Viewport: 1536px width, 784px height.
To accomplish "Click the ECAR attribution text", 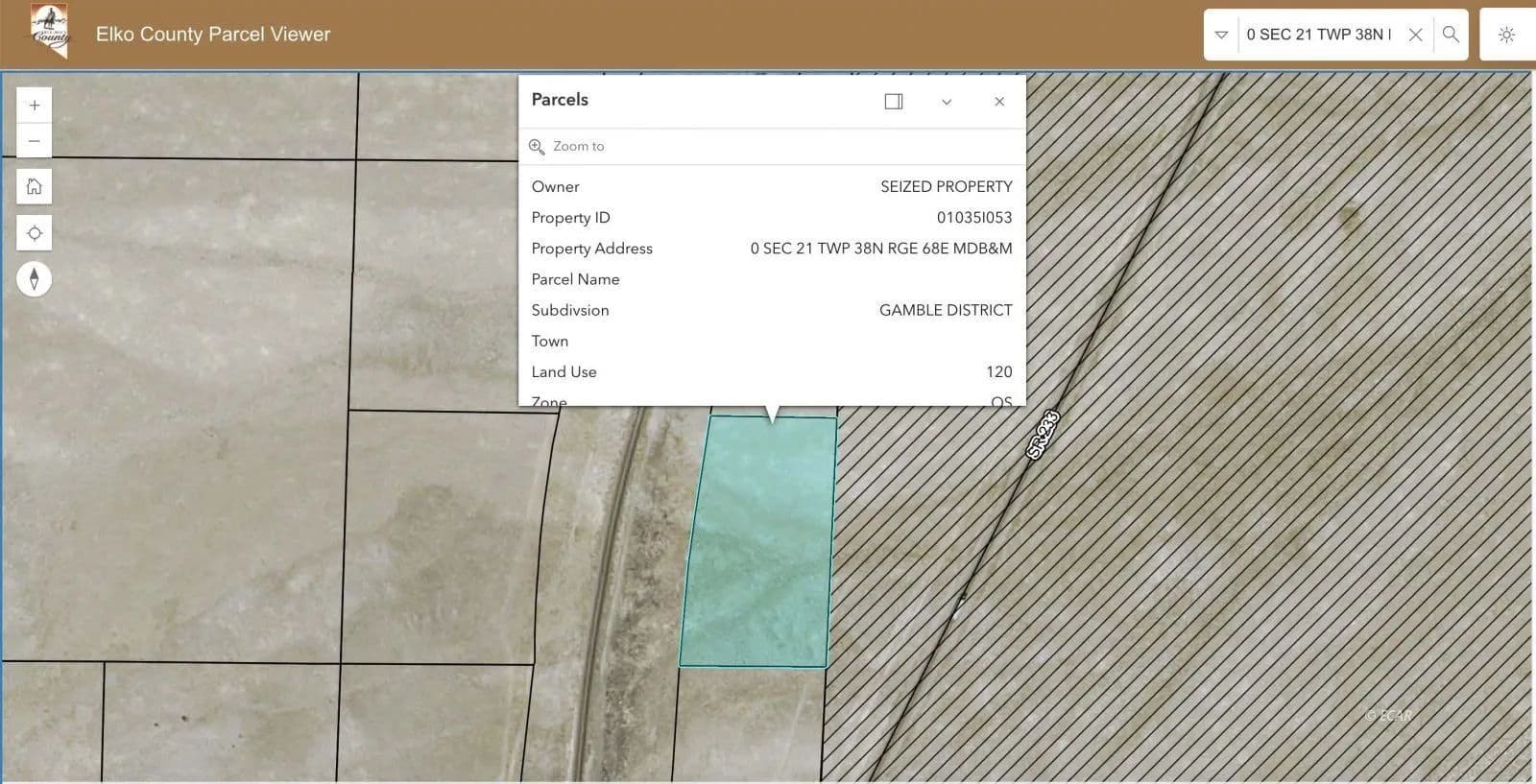I will (x=1388, y=715).
